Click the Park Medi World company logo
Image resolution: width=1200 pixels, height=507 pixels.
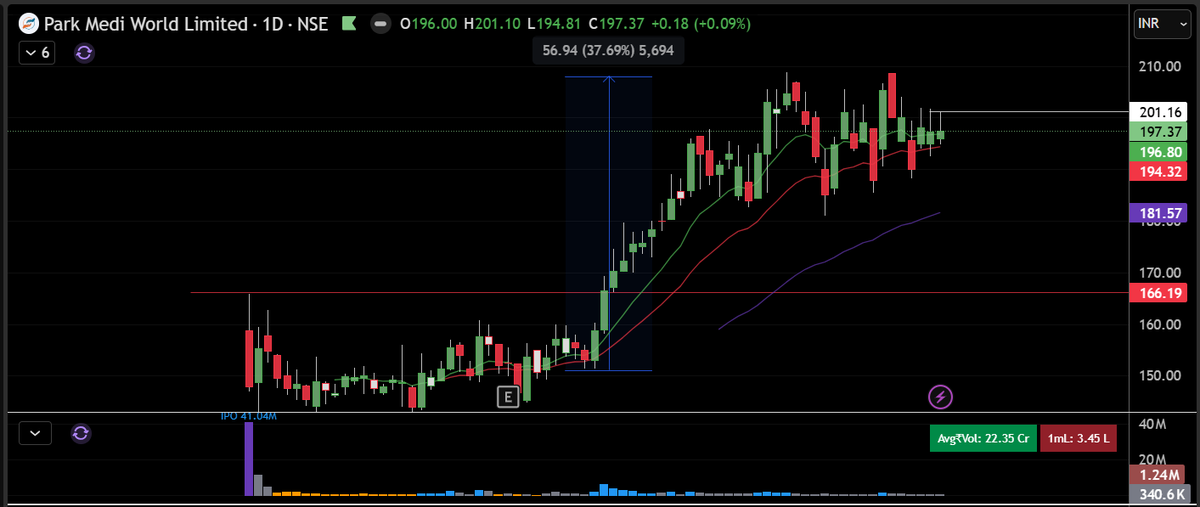click(30, 22)
